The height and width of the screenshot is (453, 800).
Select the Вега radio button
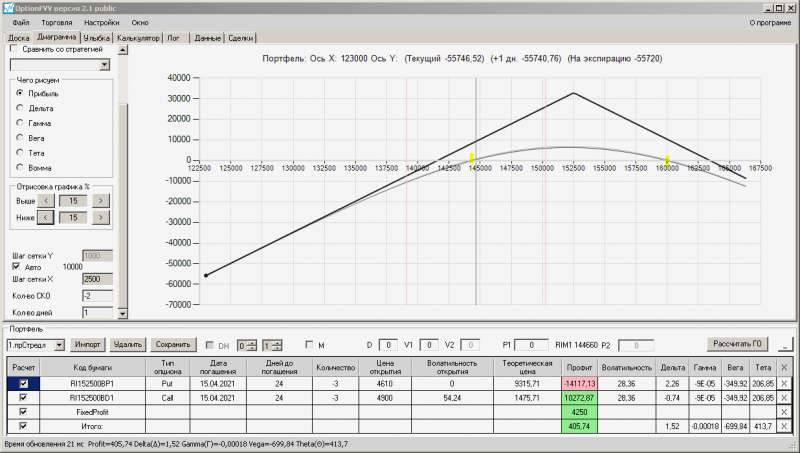[19, 138]
